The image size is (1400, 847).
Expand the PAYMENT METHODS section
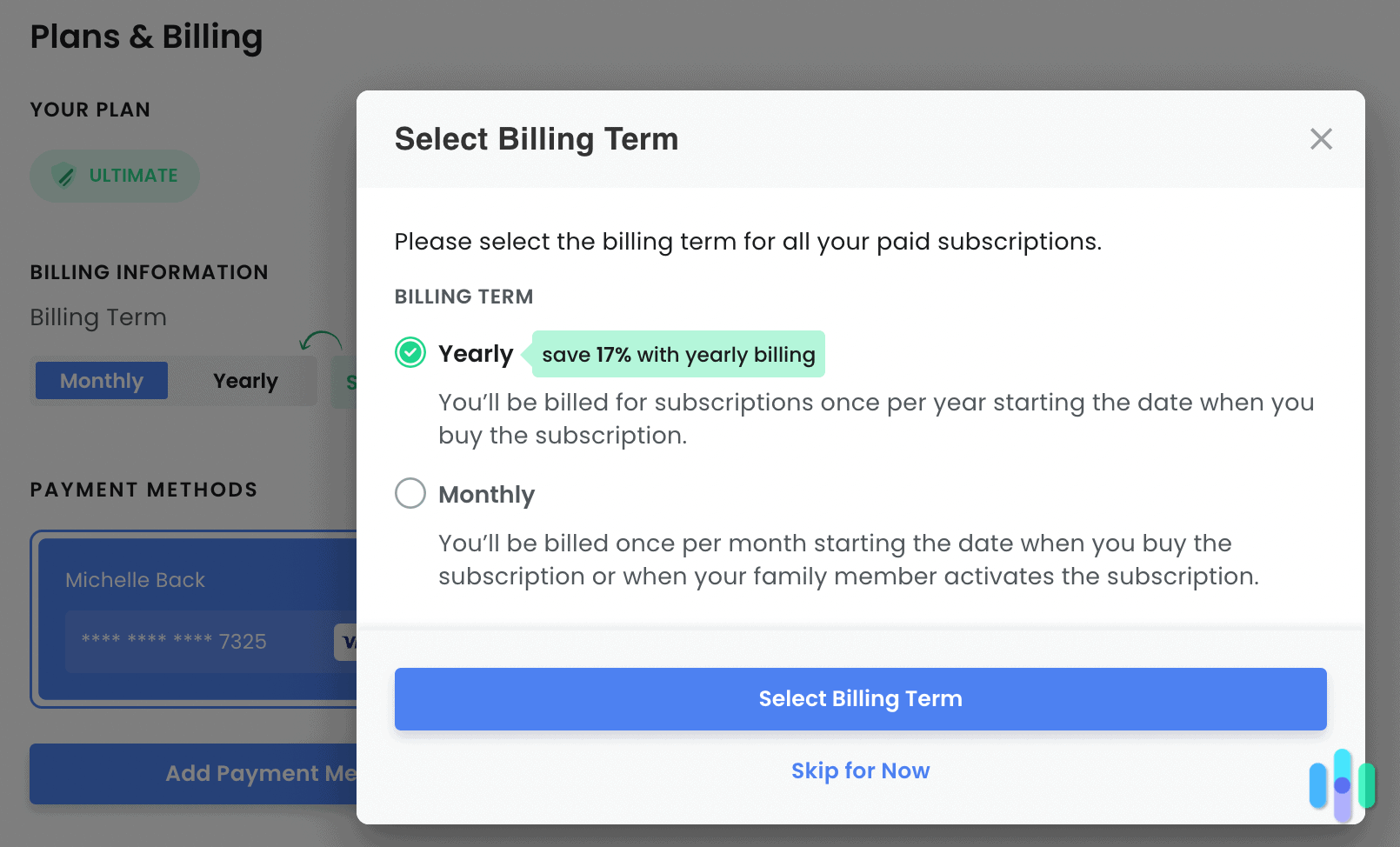click(143, 489)
